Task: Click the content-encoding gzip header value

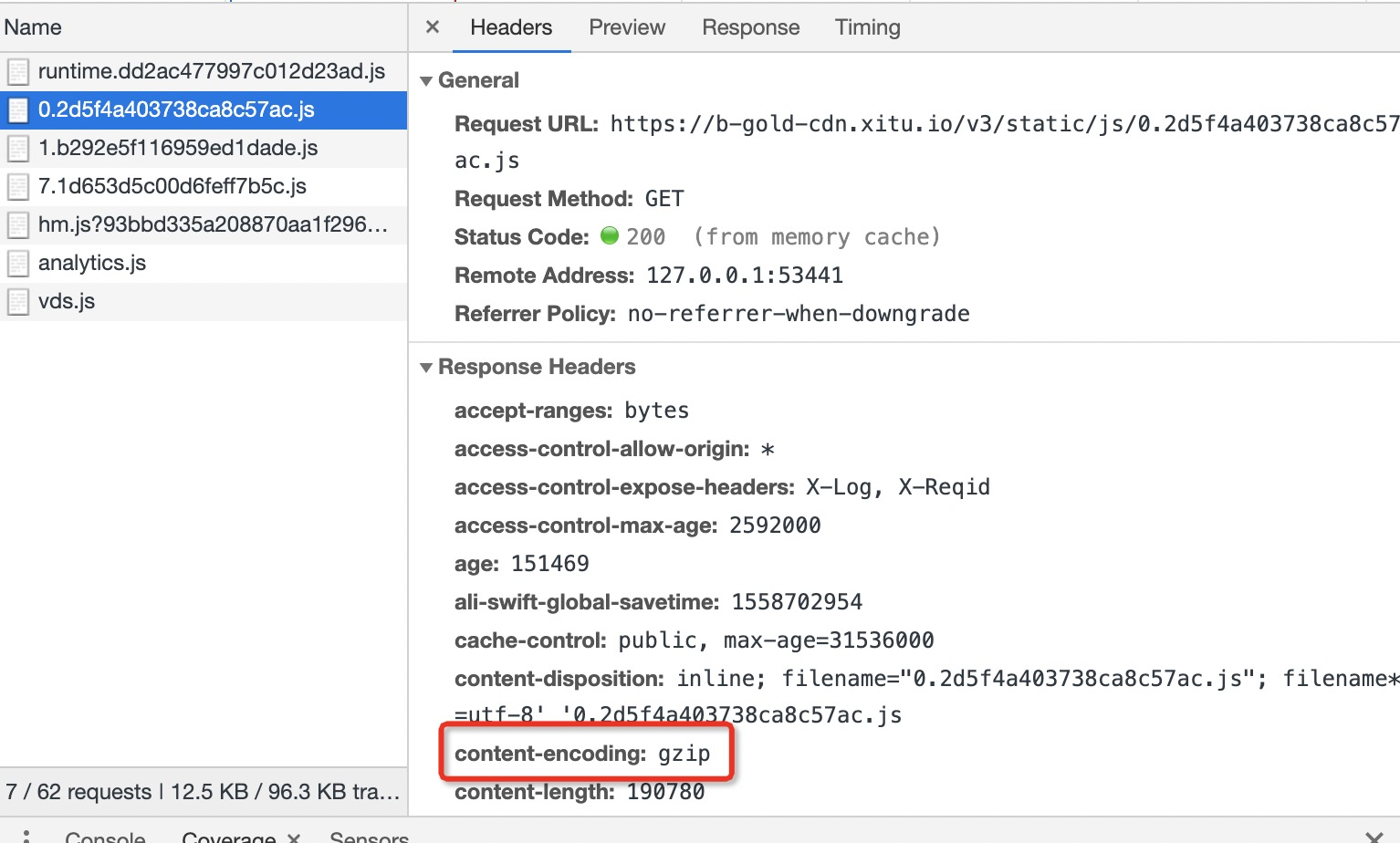Action: click(x=684, y=754)
